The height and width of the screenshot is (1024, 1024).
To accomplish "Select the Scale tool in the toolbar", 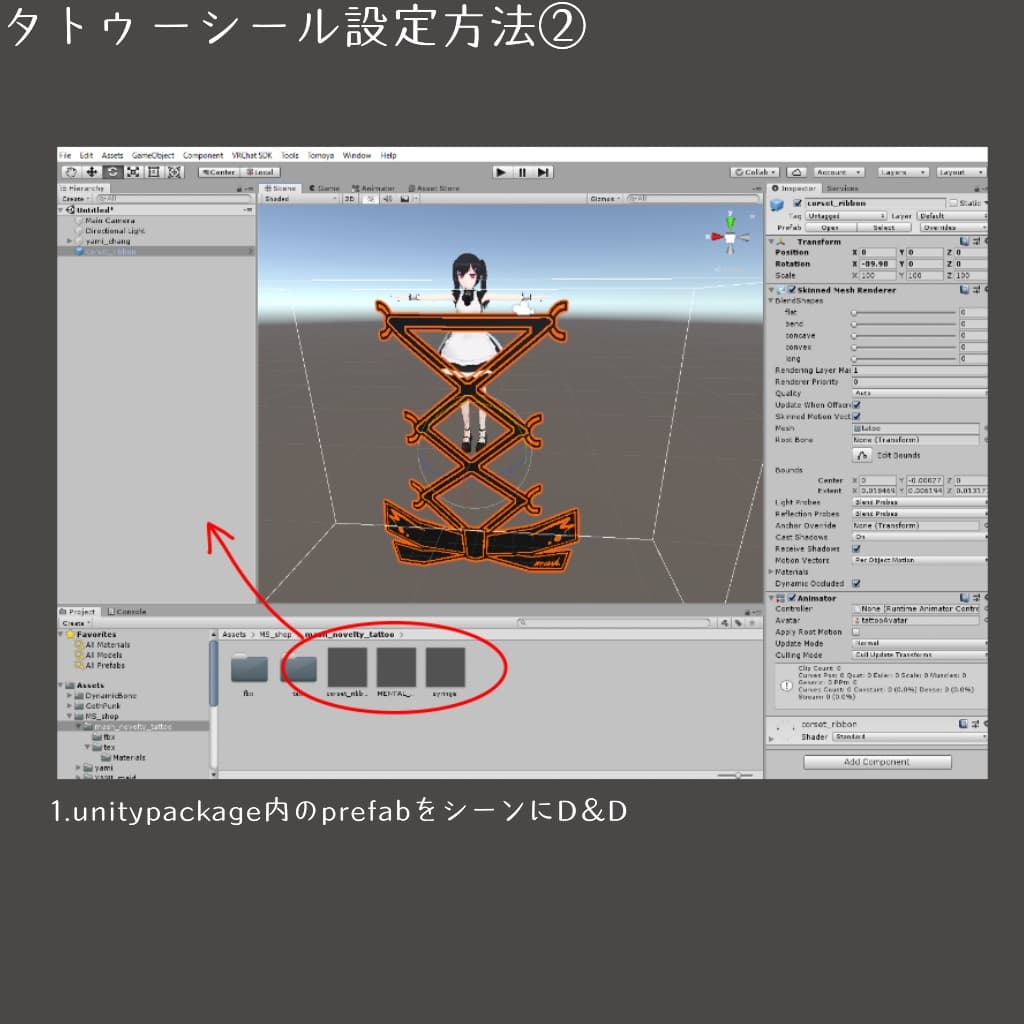I will coord(133,172).
